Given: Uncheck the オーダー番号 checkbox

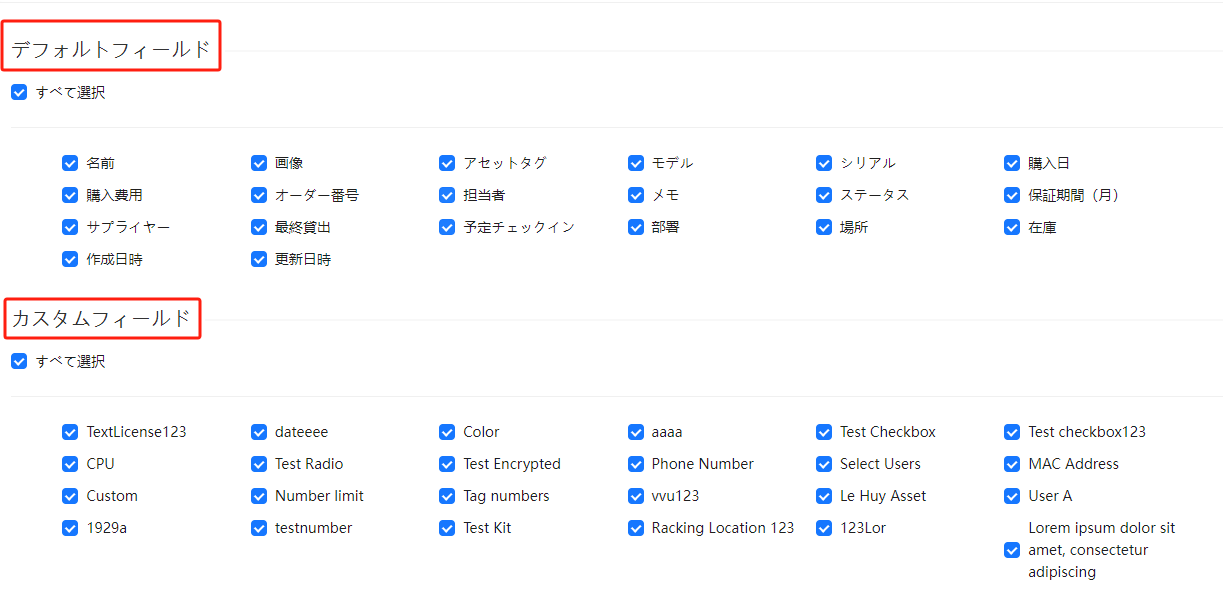Looking at the screenshot, I should pos(259,195).
